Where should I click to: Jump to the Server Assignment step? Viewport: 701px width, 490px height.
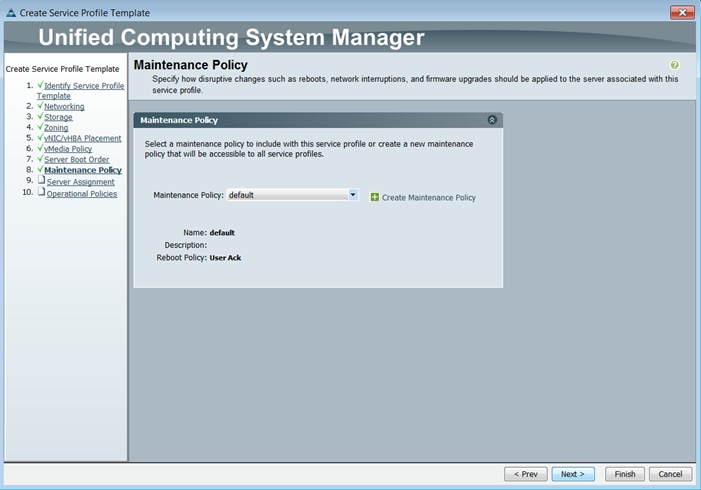click(x=80, y=182)
